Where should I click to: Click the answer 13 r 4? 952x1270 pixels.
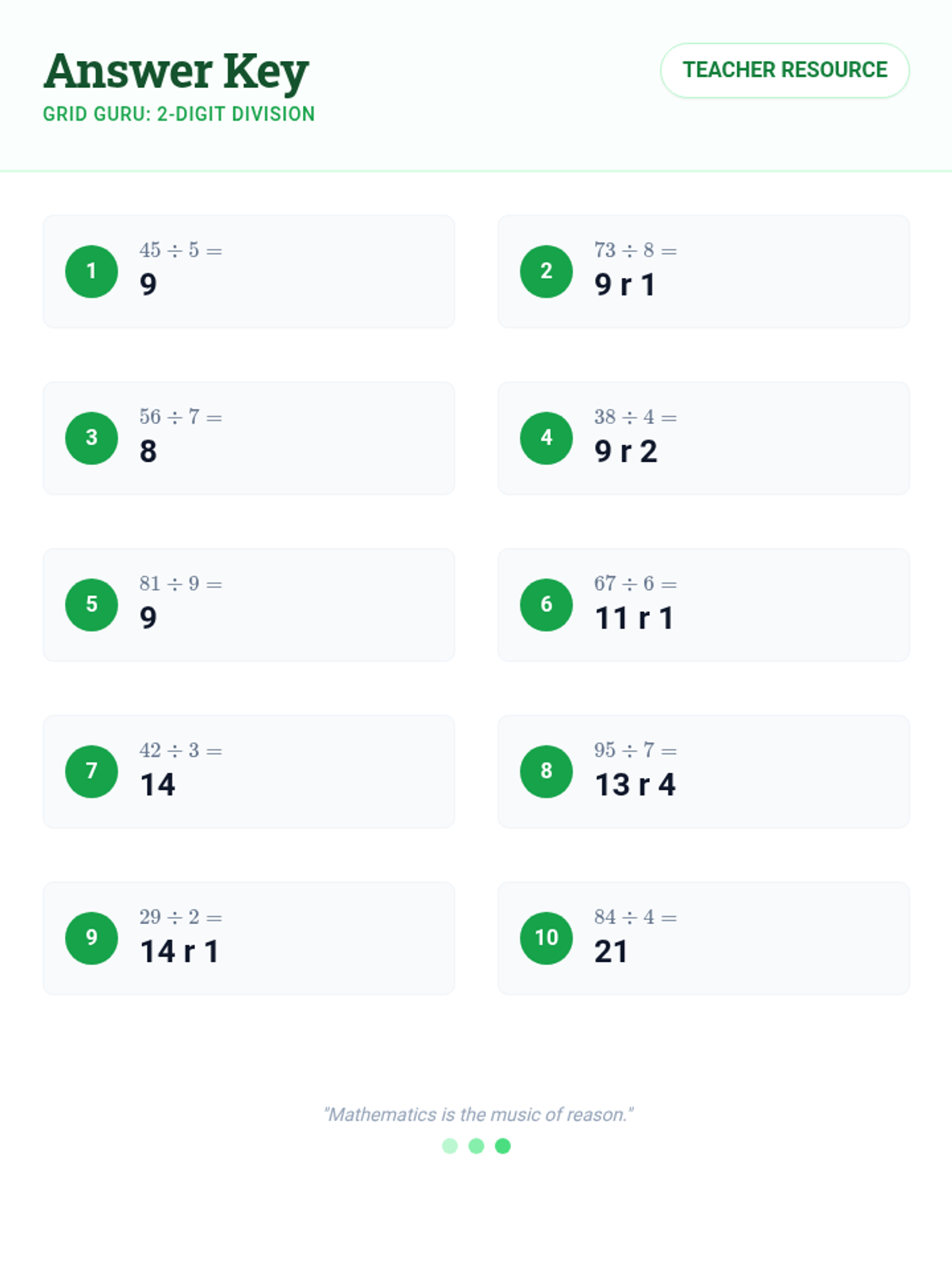635,785
